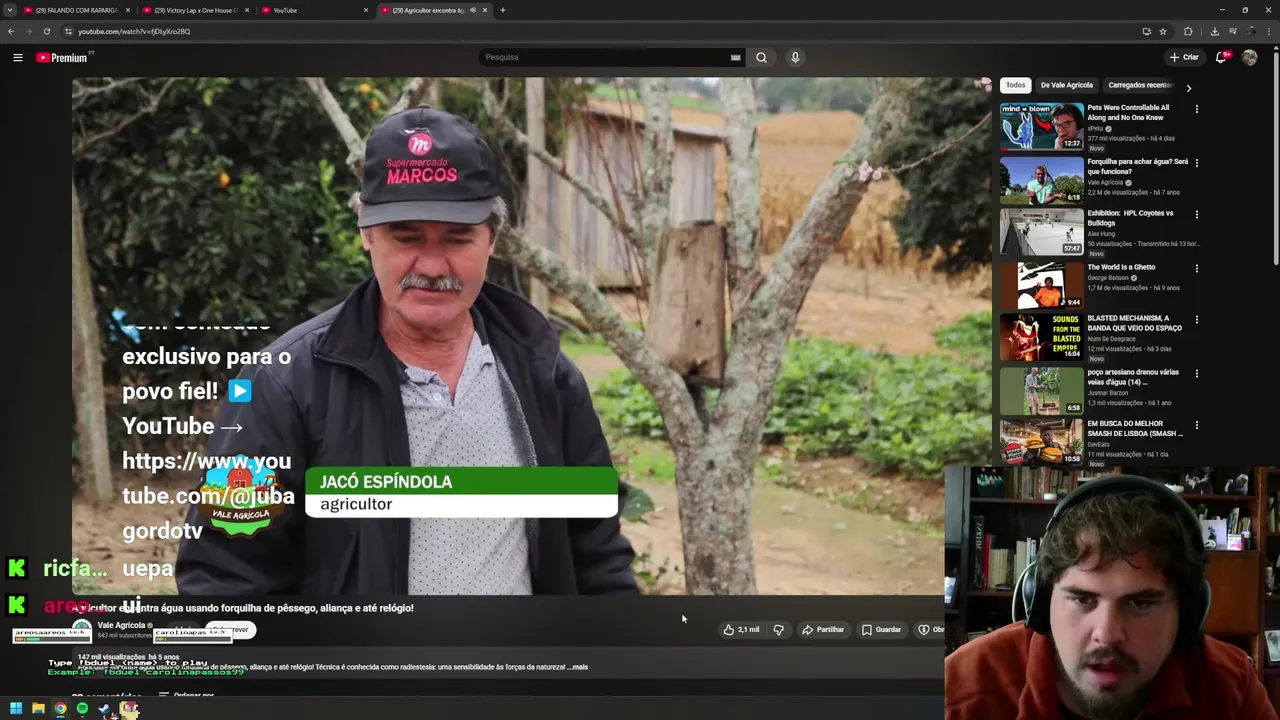Open the Chrome profile avatar
The image size is (1280, 720).
(1251, 31)
